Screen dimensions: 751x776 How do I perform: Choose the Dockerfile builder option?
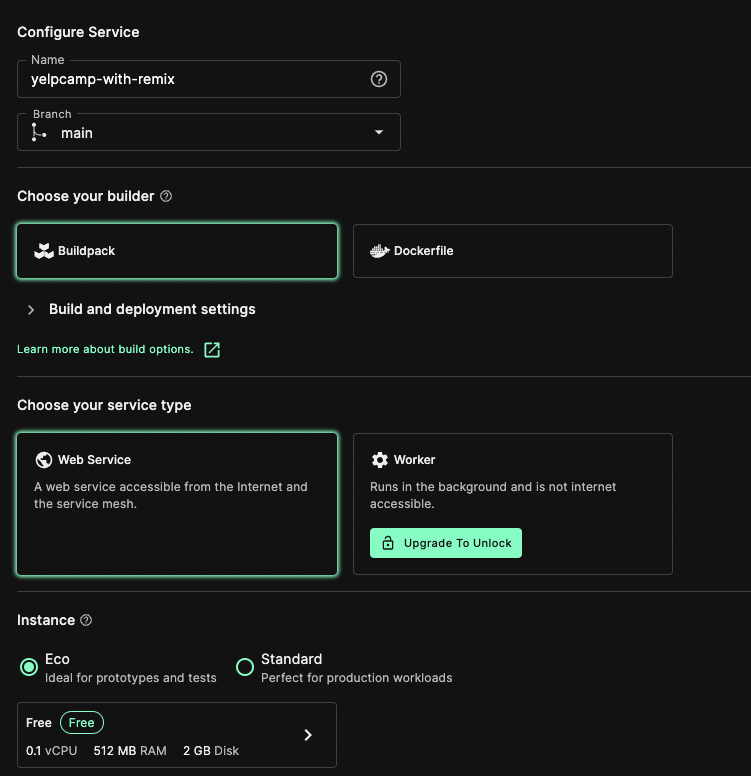pos(512,251)
